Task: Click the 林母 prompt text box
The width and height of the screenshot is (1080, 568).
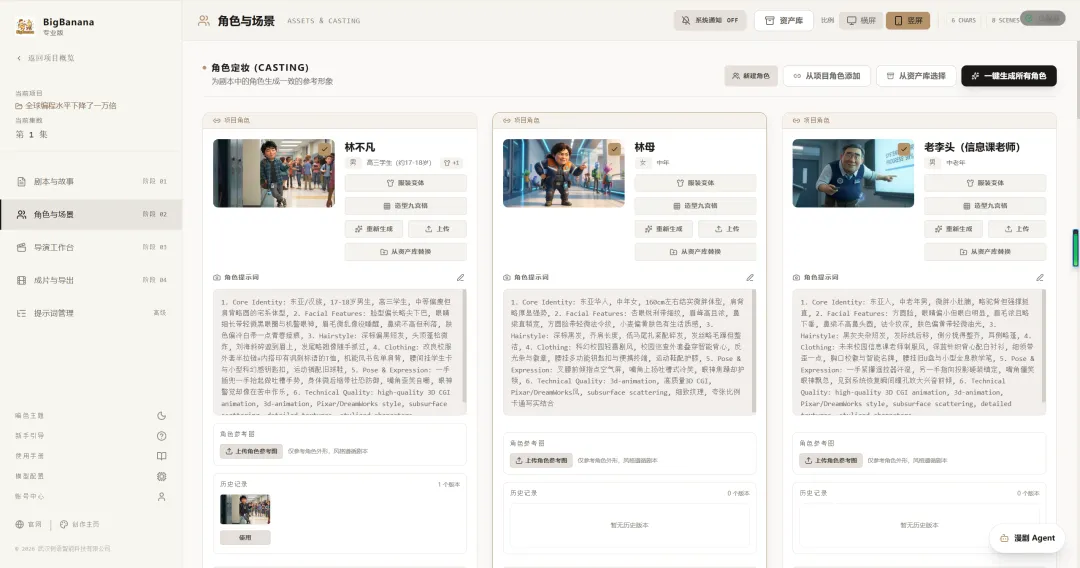Action: coord(630,353)
